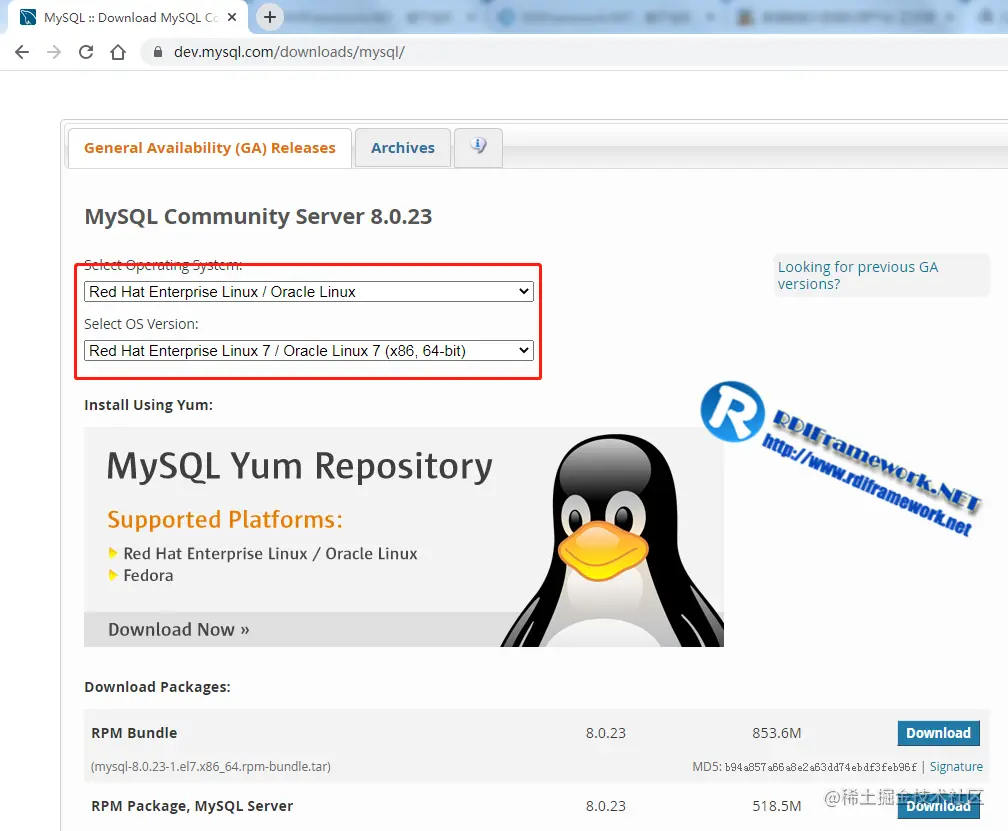This screenshot has height=831, width=1008.
Task: Open the Select OS Version dropdown
Action: click(308, 350)
